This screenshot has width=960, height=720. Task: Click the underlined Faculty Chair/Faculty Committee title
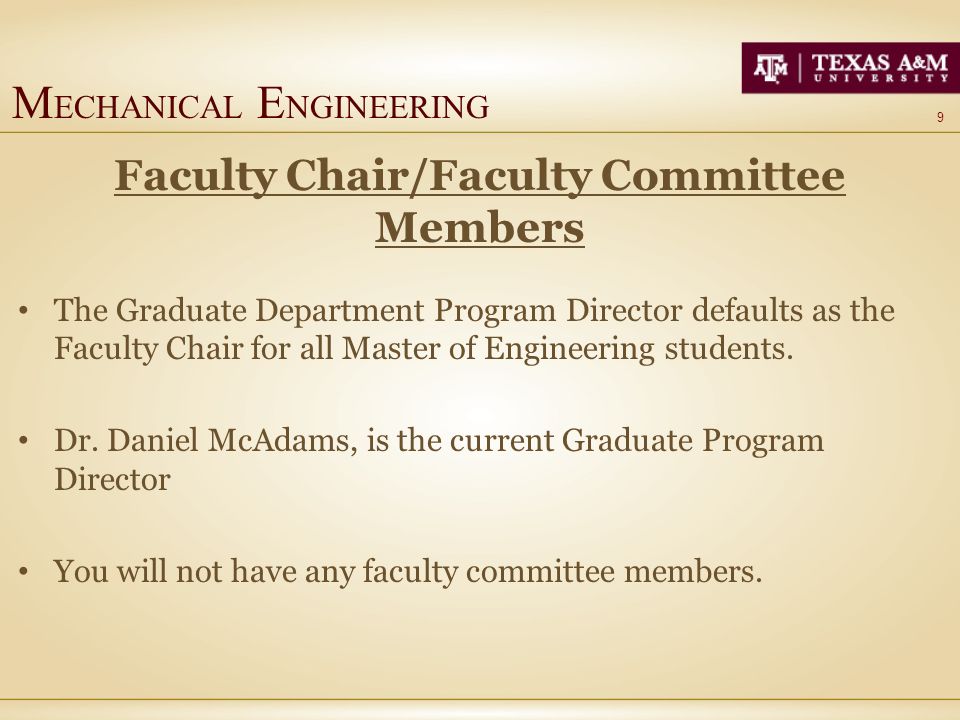click(x=480, y=176)
